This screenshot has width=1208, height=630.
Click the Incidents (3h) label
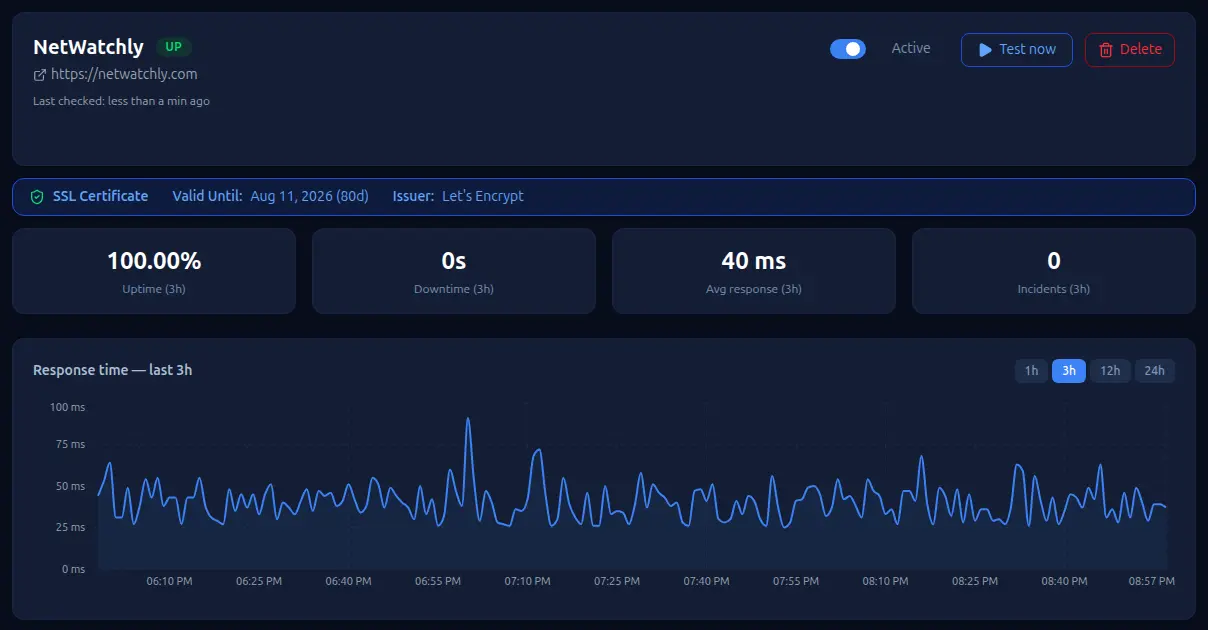point(1054,289)
